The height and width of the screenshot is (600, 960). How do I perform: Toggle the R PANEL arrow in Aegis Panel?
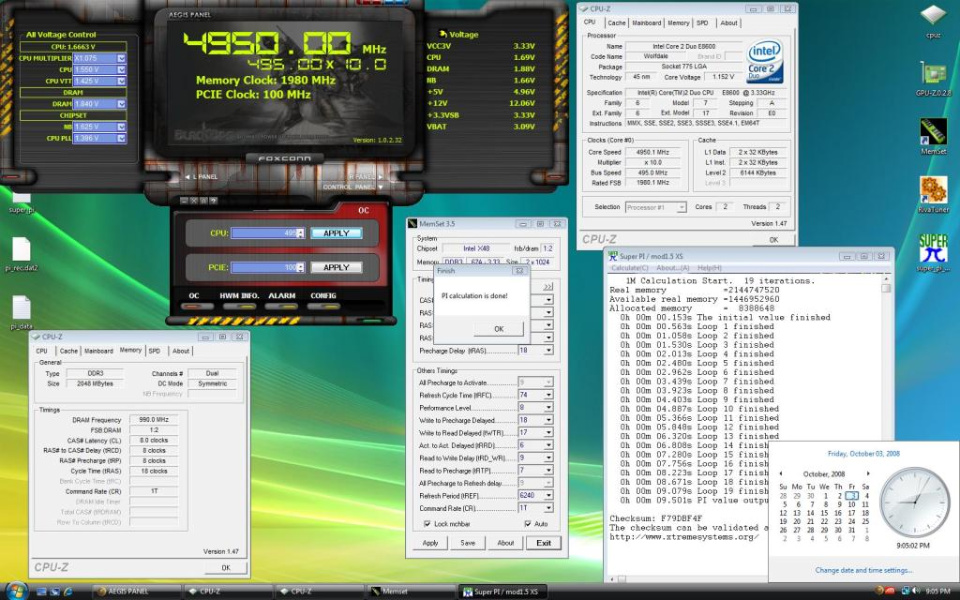(380, 177)
